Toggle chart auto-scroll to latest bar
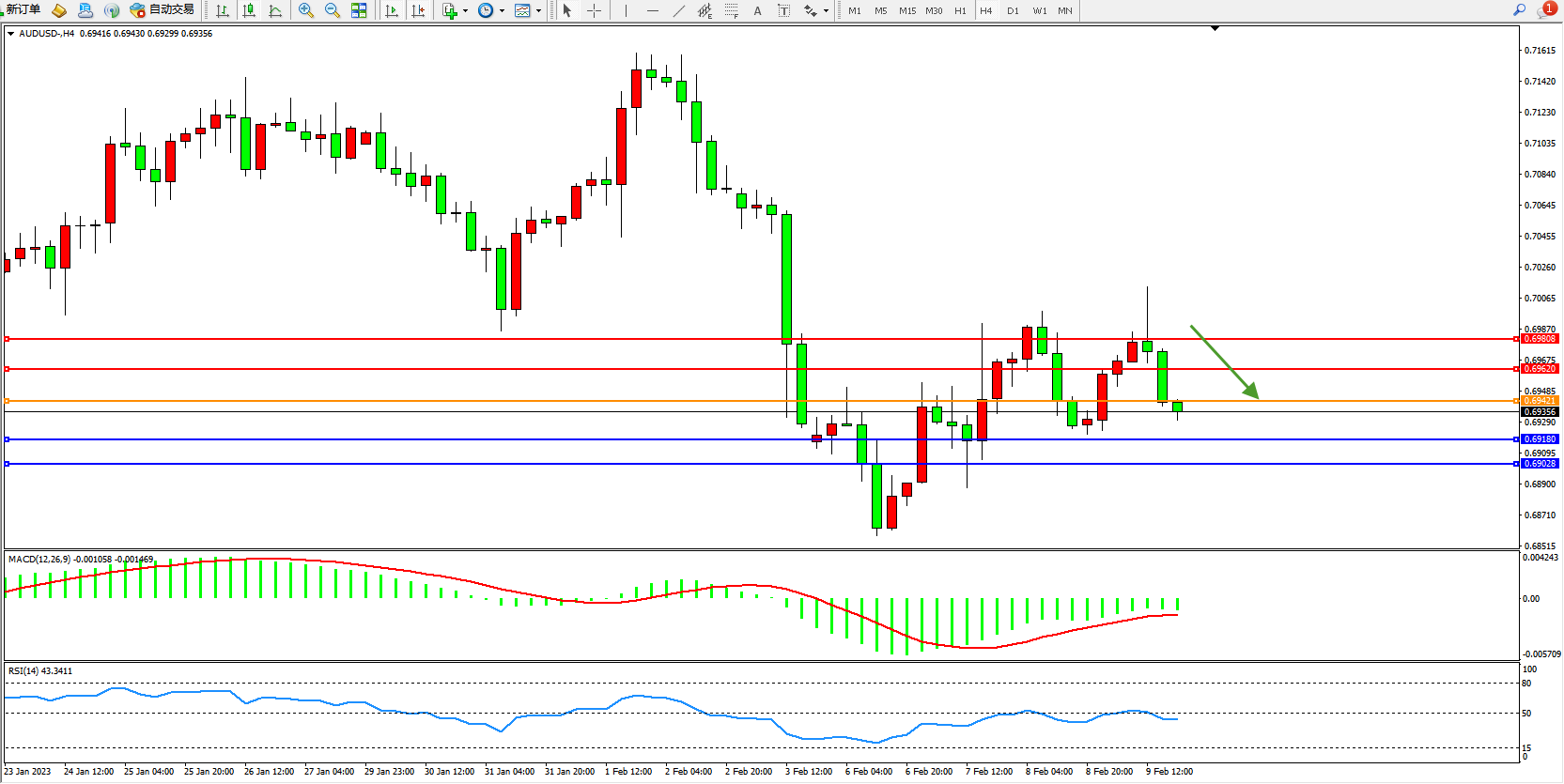The image size is (1564, 784). pyautogui.click(x=392, y=10)
